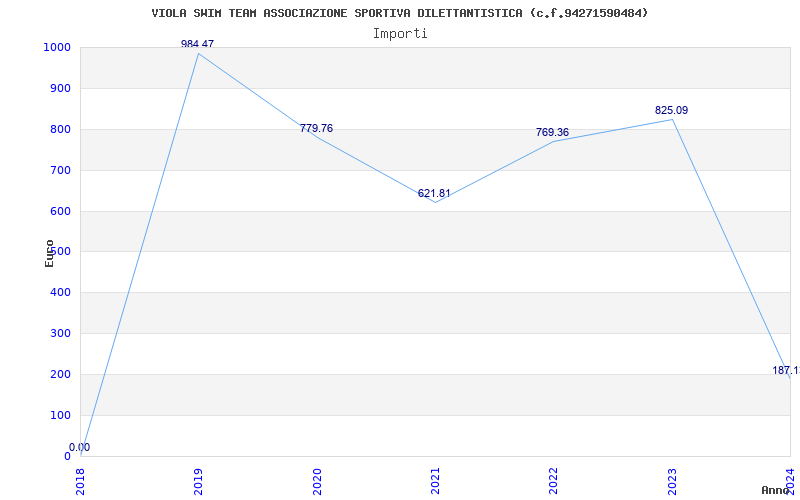Click the 2020 x-axis label
The height and width of the screenshot is (500, 800).
tap(316, 481)
